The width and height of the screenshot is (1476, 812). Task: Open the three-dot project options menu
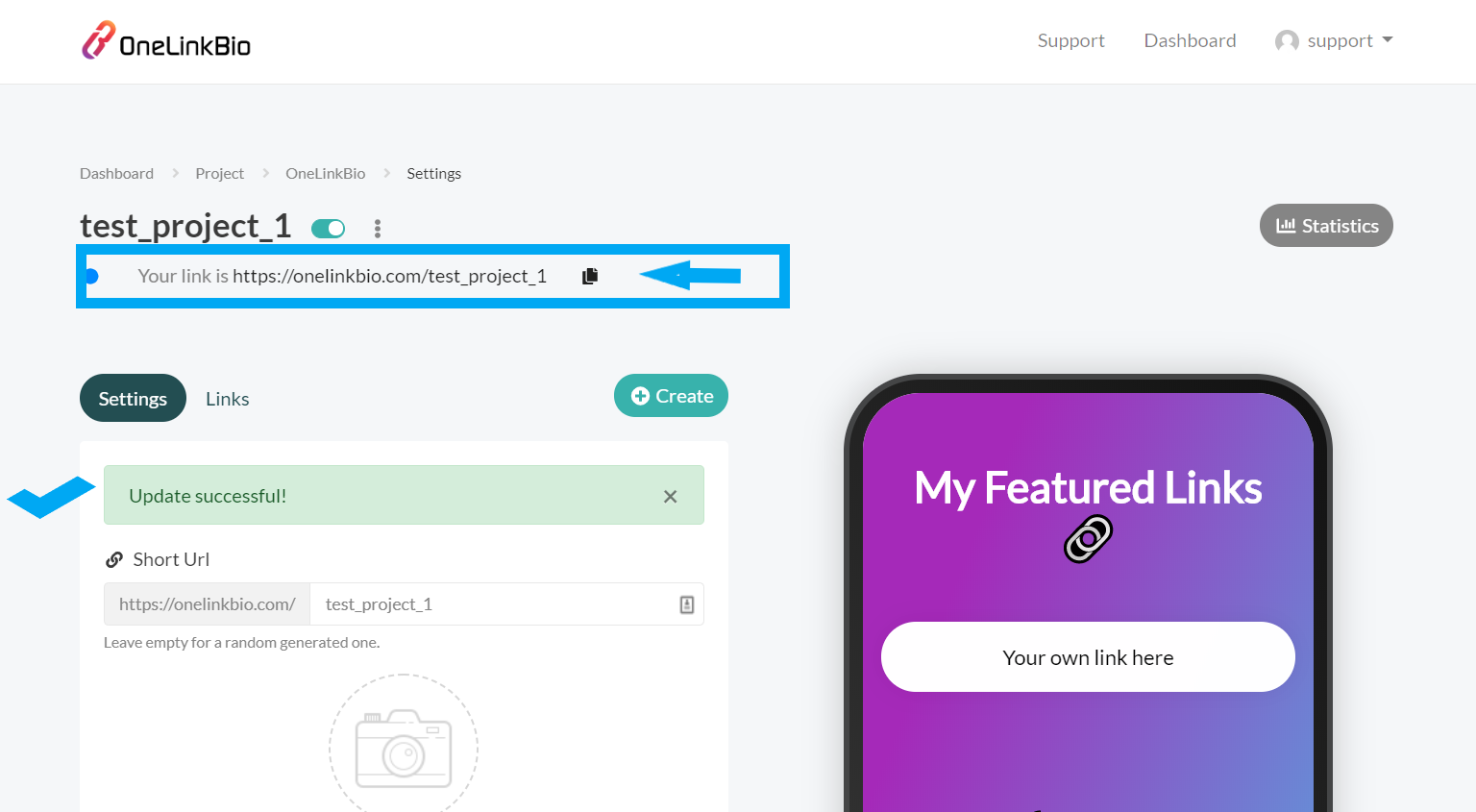[378, 228]
